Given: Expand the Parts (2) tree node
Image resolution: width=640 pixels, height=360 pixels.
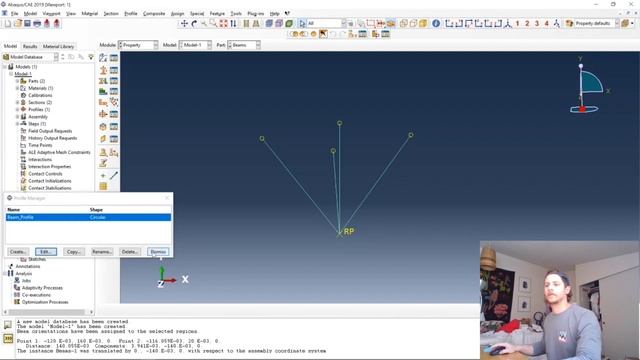Looking at the screenshot, I should 17,81.
